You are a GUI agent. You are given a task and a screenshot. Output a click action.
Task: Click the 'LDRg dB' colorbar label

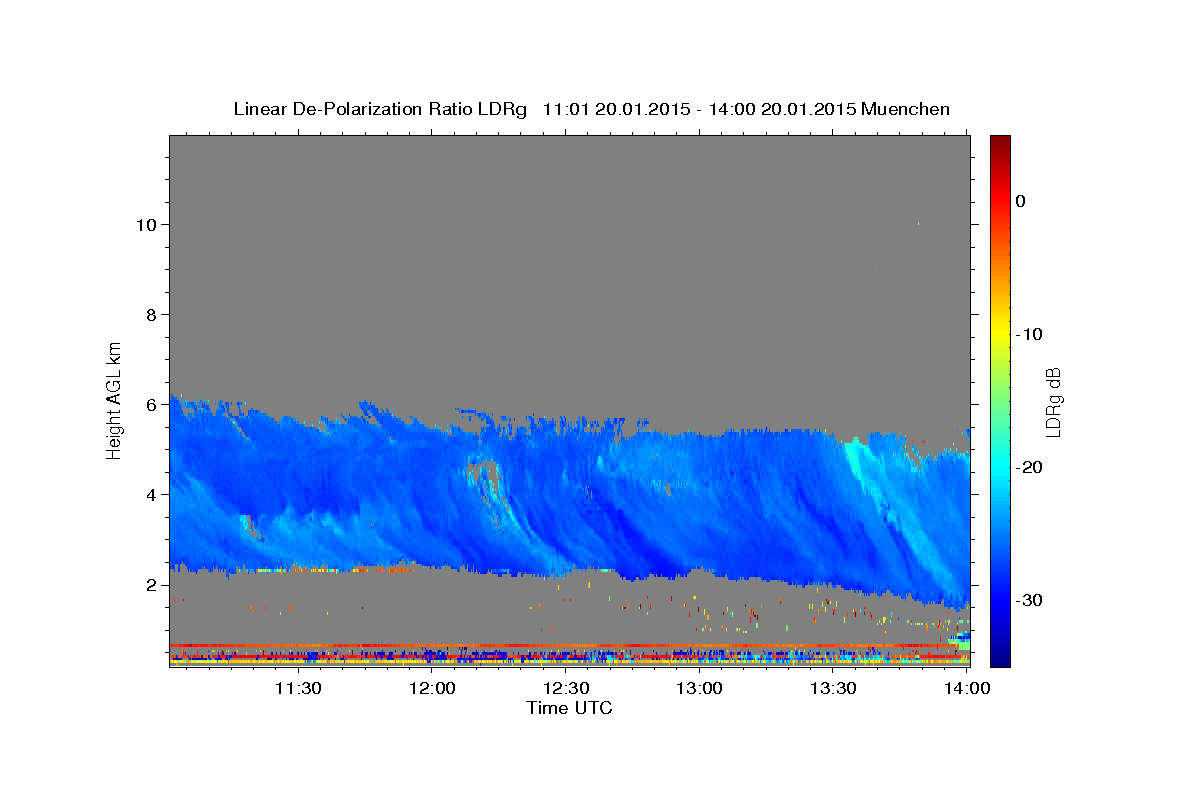(1053, 402)
